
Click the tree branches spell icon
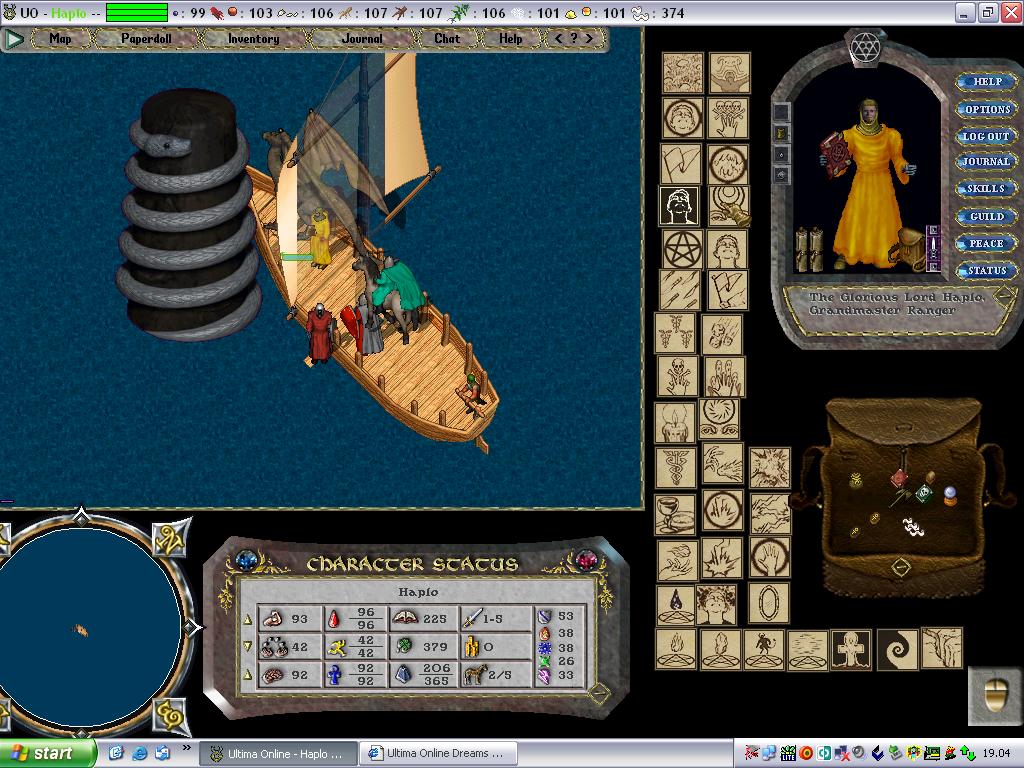tap(941, 648)
